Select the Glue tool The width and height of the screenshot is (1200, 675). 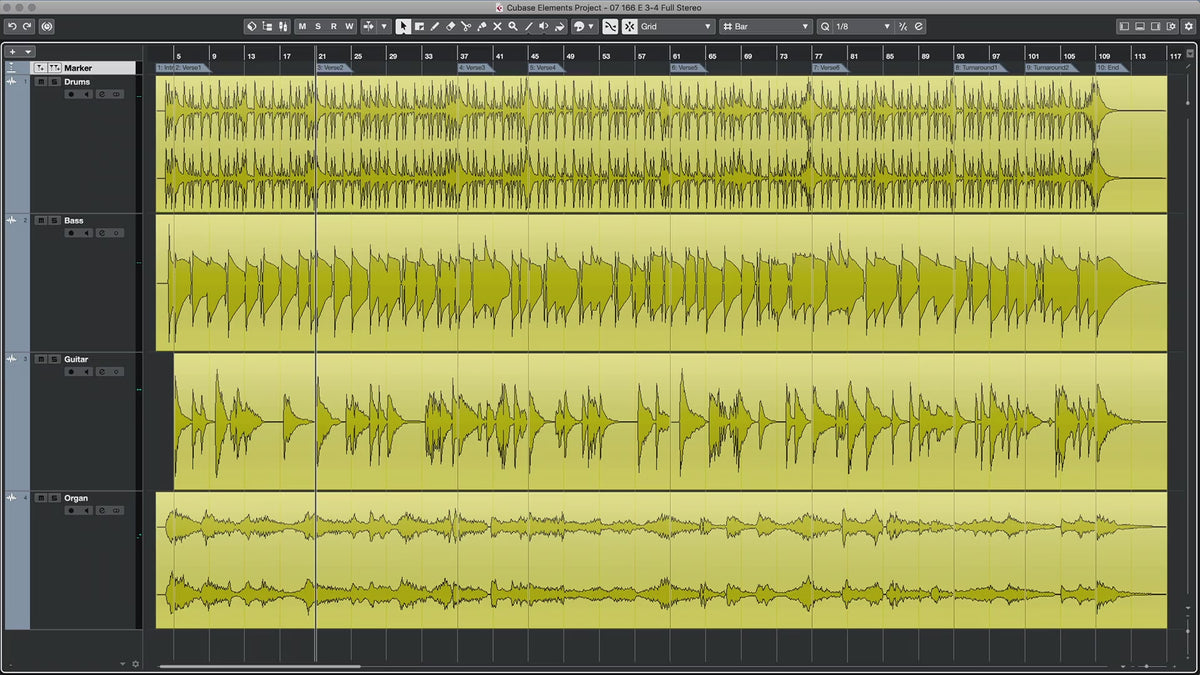coord(482,26)
